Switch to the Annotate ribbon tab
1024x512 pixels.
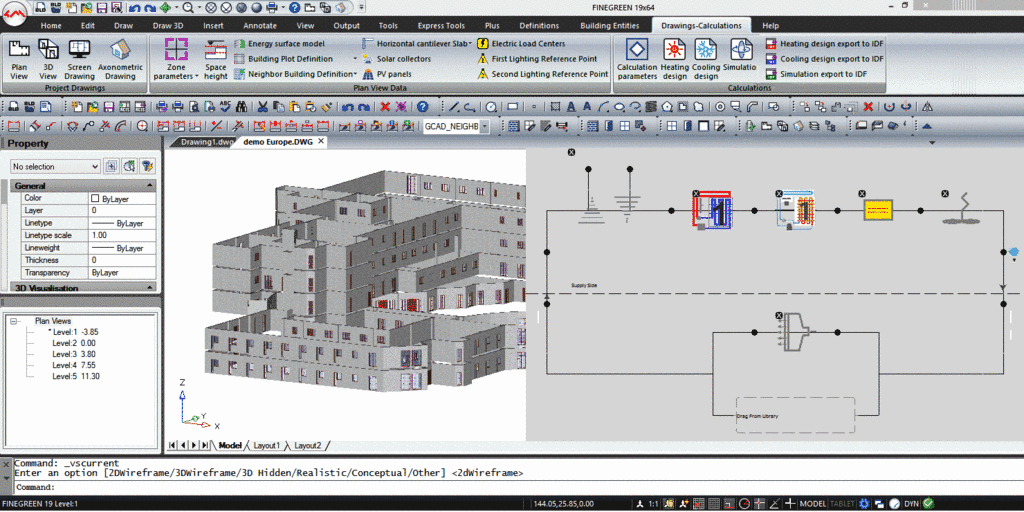[260, 25]
